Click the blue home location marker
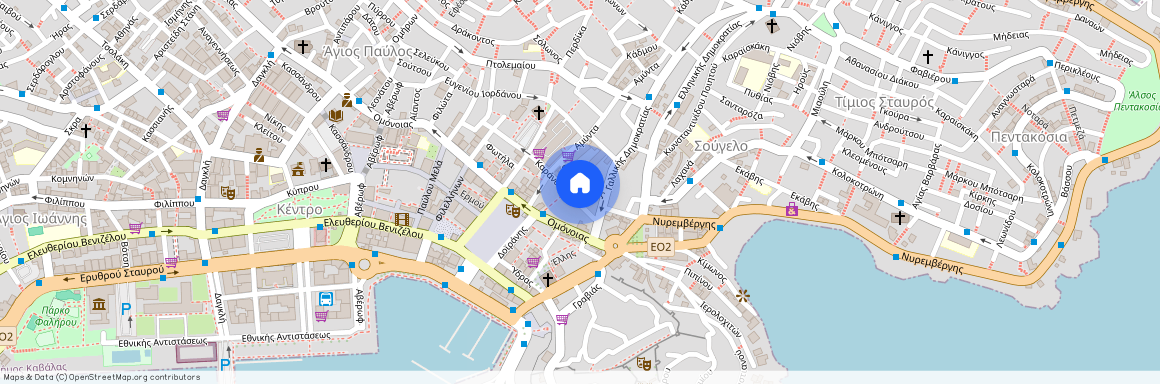 click(580, 184)
